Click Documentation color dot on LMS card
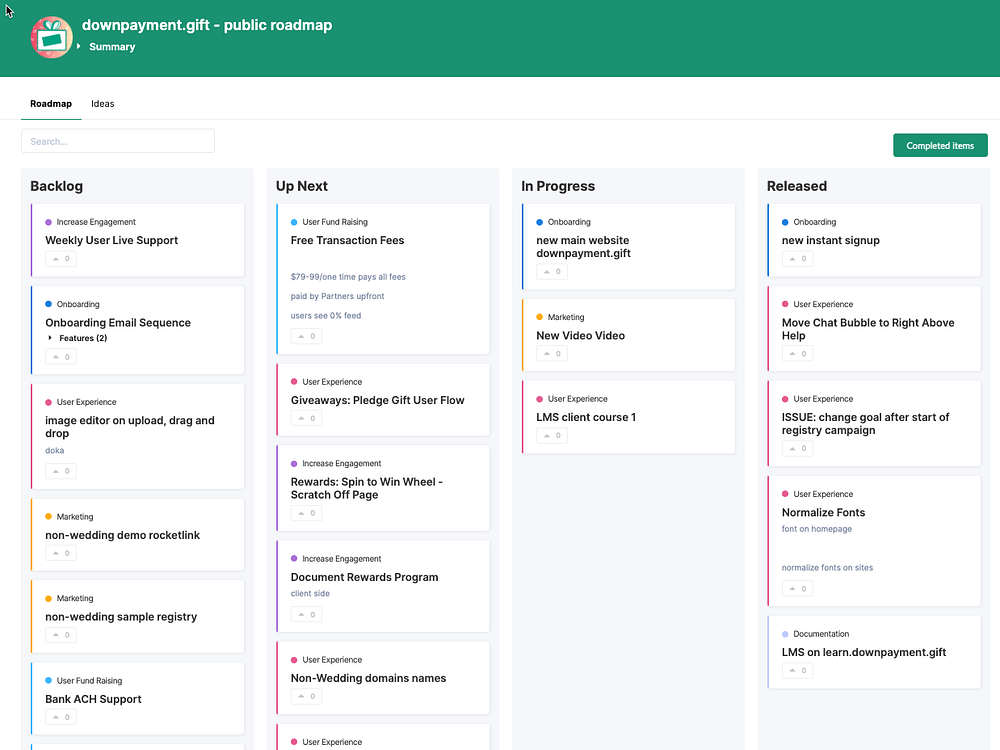This screenshot has height=750, width=1000. 785,634
